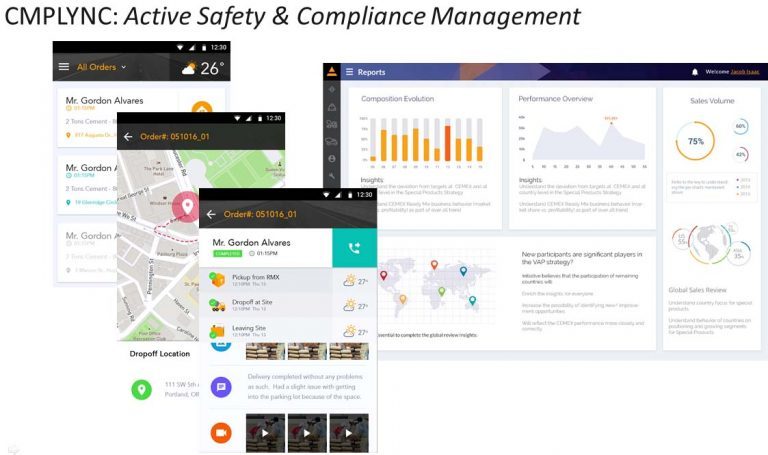Click the blue map pin on world map
Viewport: 768px width, 455px height.
463,270
